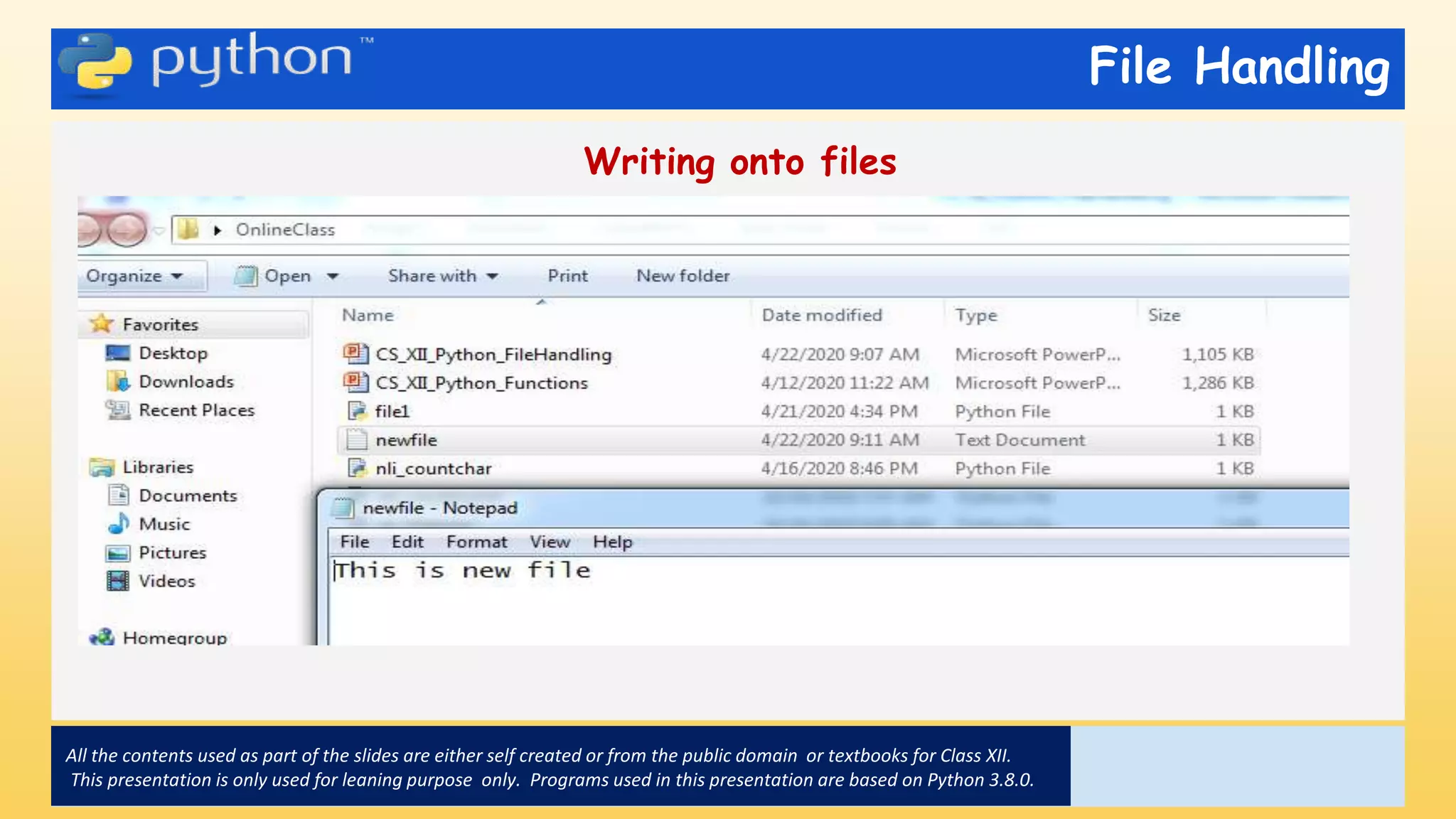Click the Notepad title bar icon
Screen dimensions: 1456x819
tap(344, 508)
